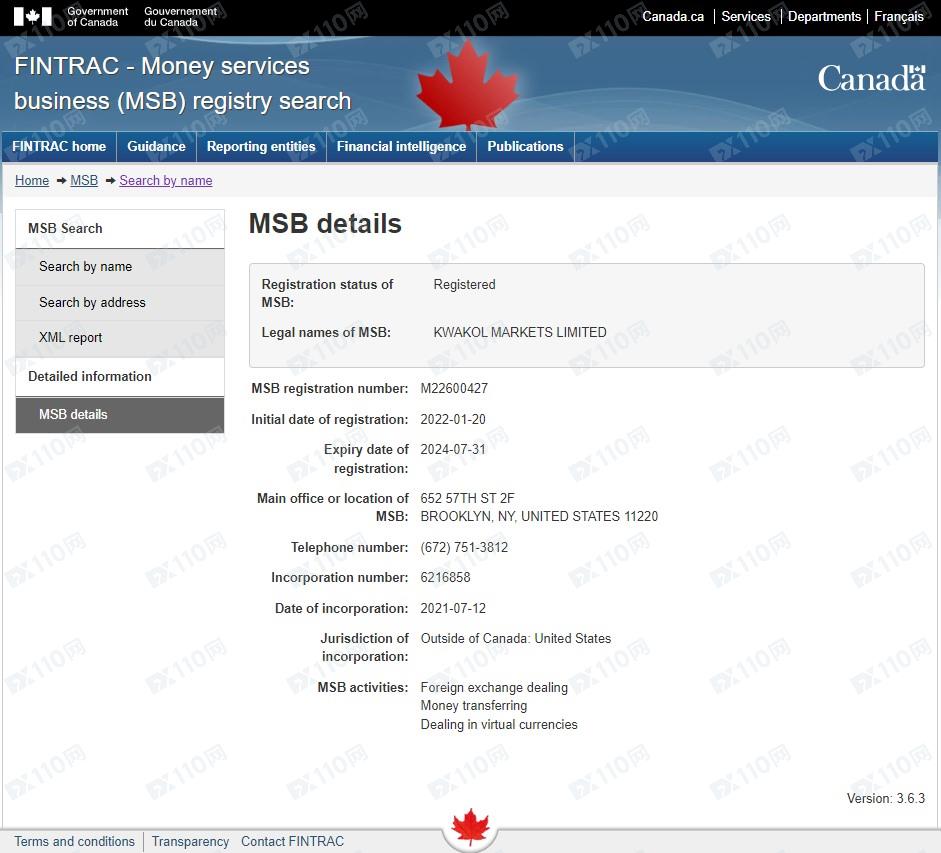Open the Canada.ca link
941x853 pixels.
pos(672,17)
